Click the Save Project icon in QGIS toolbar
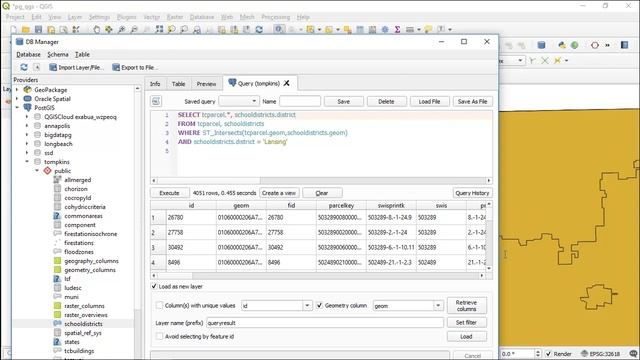The width and height of the screenshot is (640, 360). (38, 29)
